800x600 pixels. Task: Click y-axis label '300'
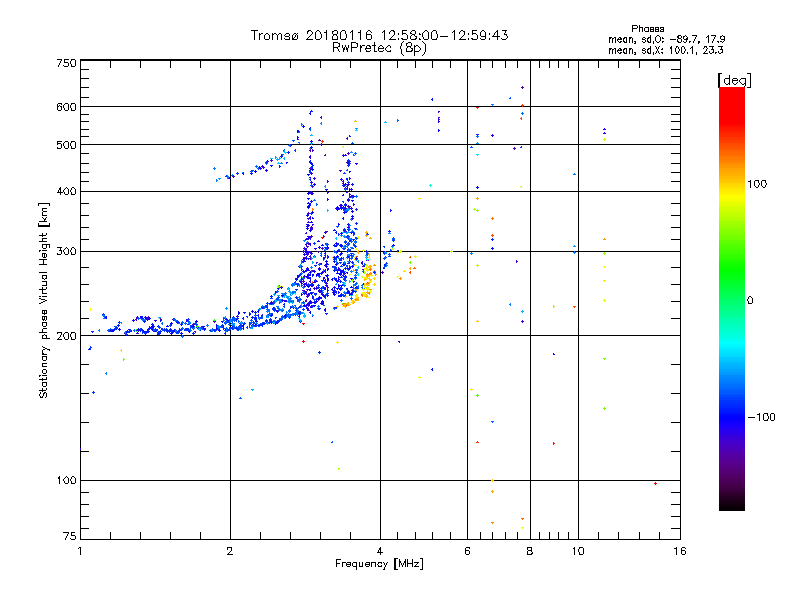66,252
